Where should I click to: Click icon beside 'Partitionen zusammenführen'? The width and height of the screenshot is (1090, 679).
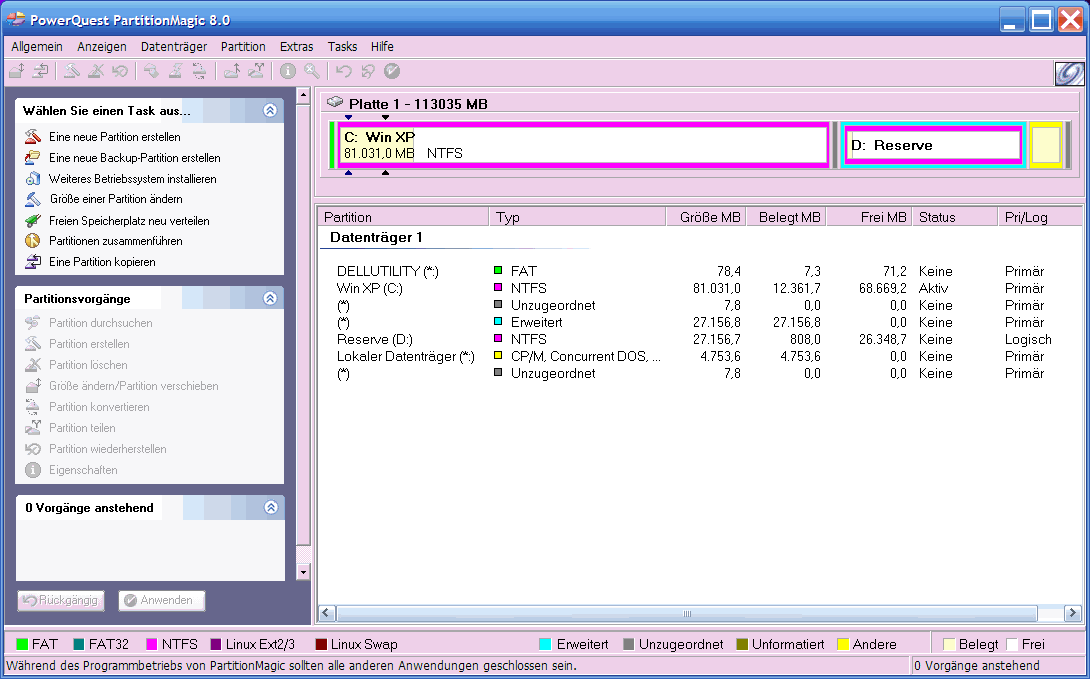point(33,240)
